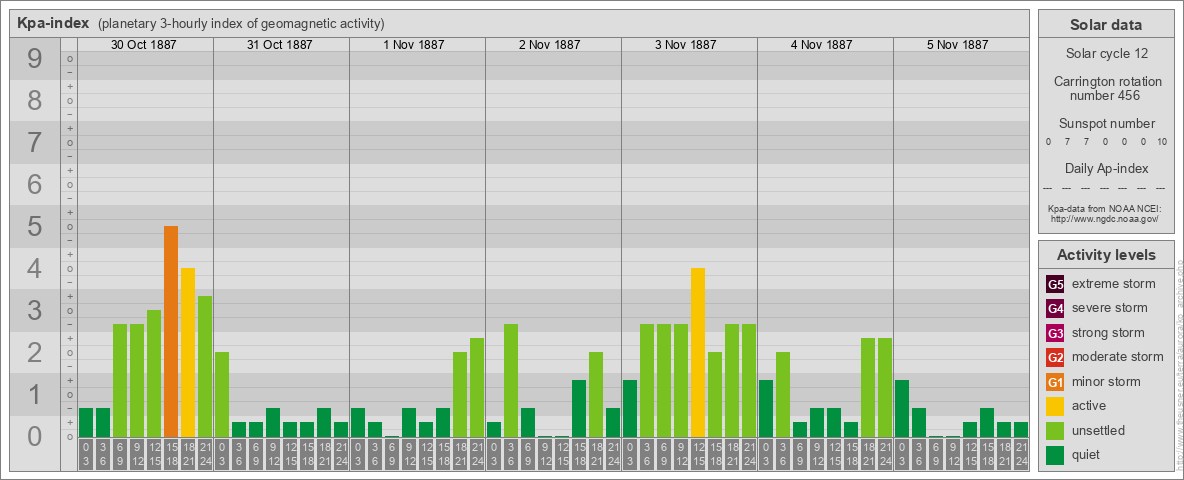Select the 5 Nov 1887 date header
The height and width of the screenshot is (480, 1184).
click(x=957, y=45)
